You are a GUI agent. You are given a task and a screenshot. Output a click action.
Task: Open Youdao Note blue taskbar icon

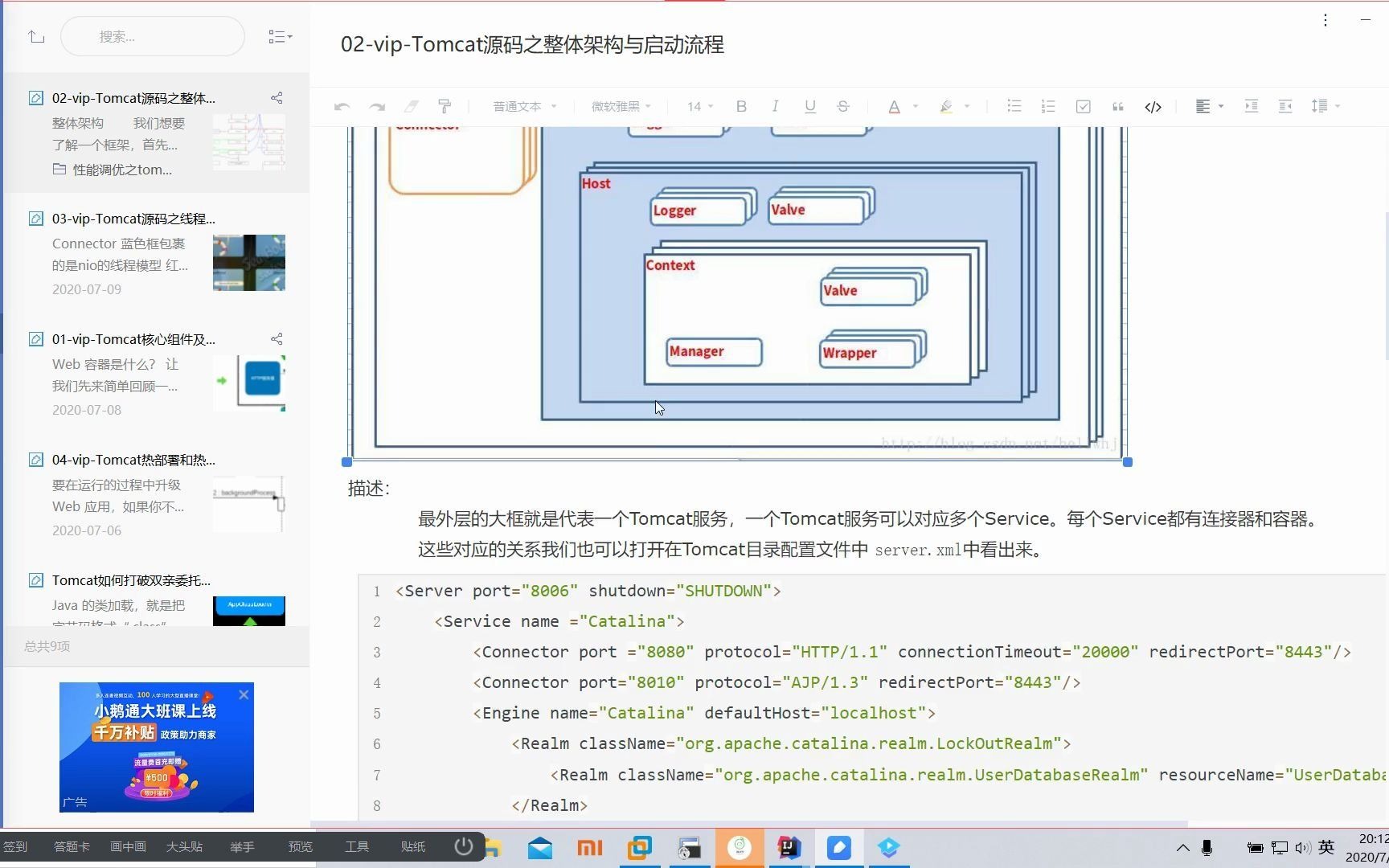(x=839, y=848)
